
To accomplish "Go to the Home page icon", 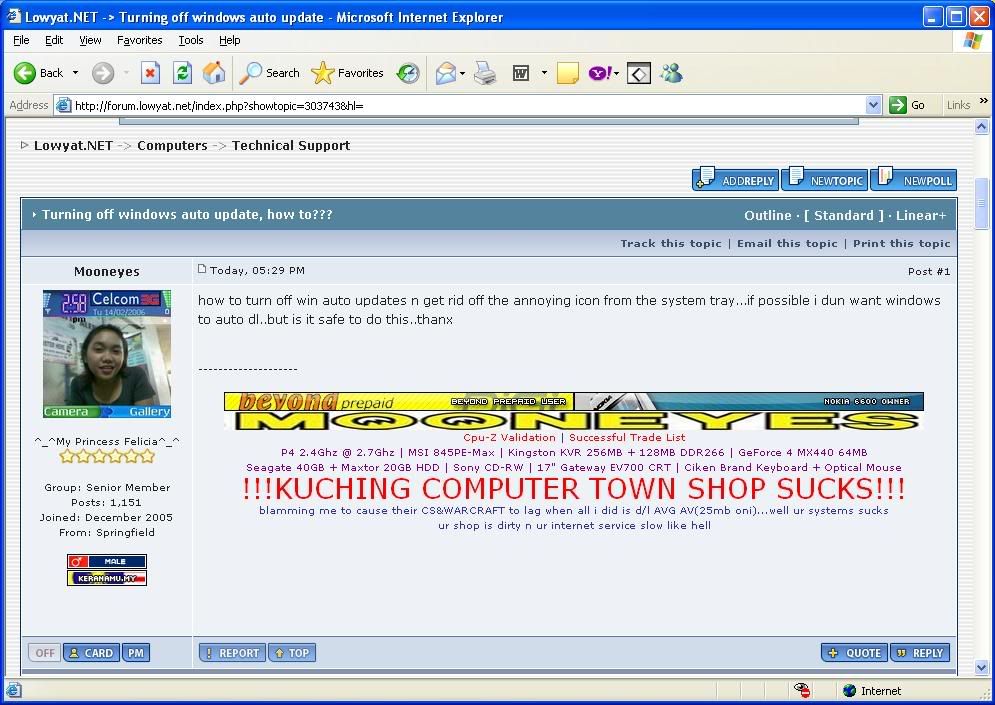I will pos(214,73).
